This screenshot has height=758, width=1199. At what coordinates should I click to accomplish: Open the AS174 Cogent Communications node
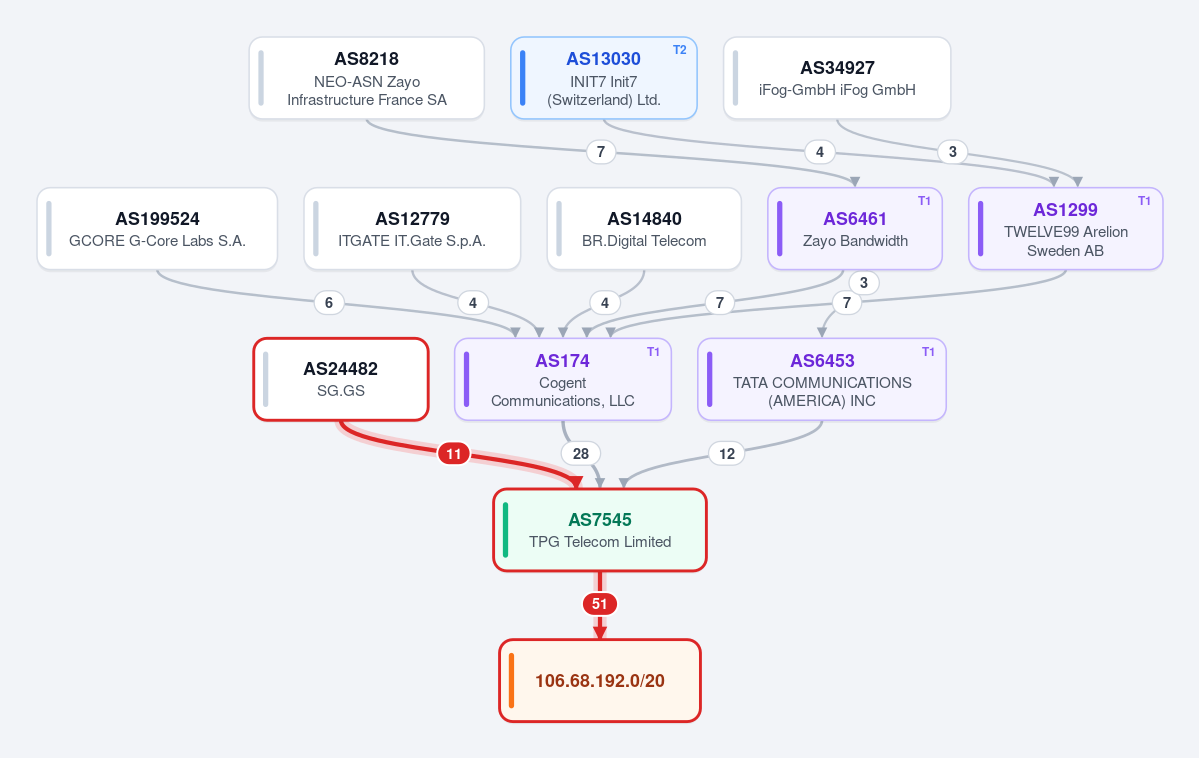563,379
